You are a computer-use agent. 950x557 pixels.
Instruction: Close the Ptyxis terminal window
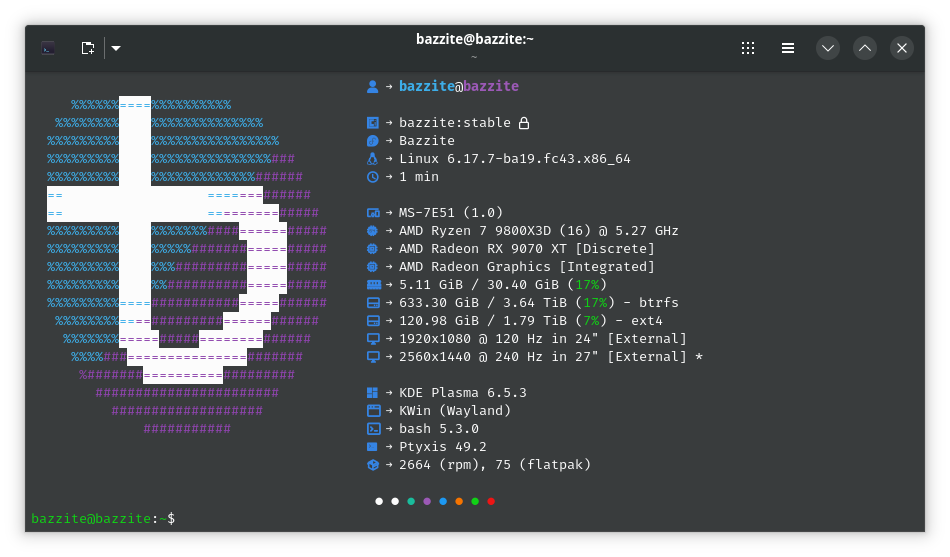902,48
